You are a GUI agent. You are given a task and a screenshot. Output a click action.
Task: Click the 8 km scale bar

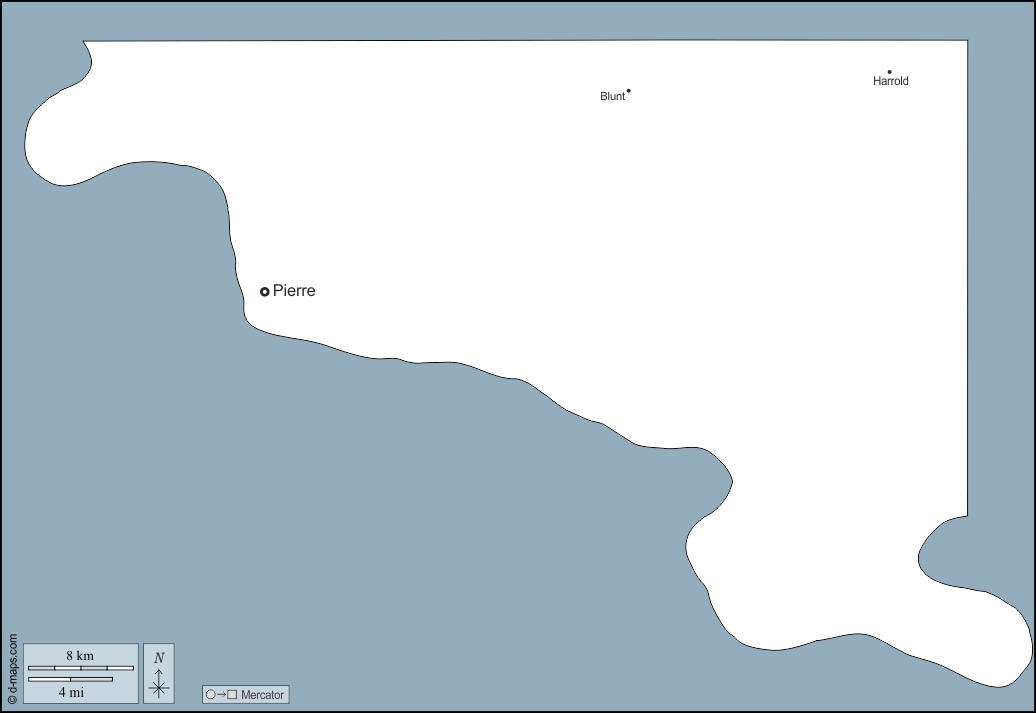pos(80,668)
